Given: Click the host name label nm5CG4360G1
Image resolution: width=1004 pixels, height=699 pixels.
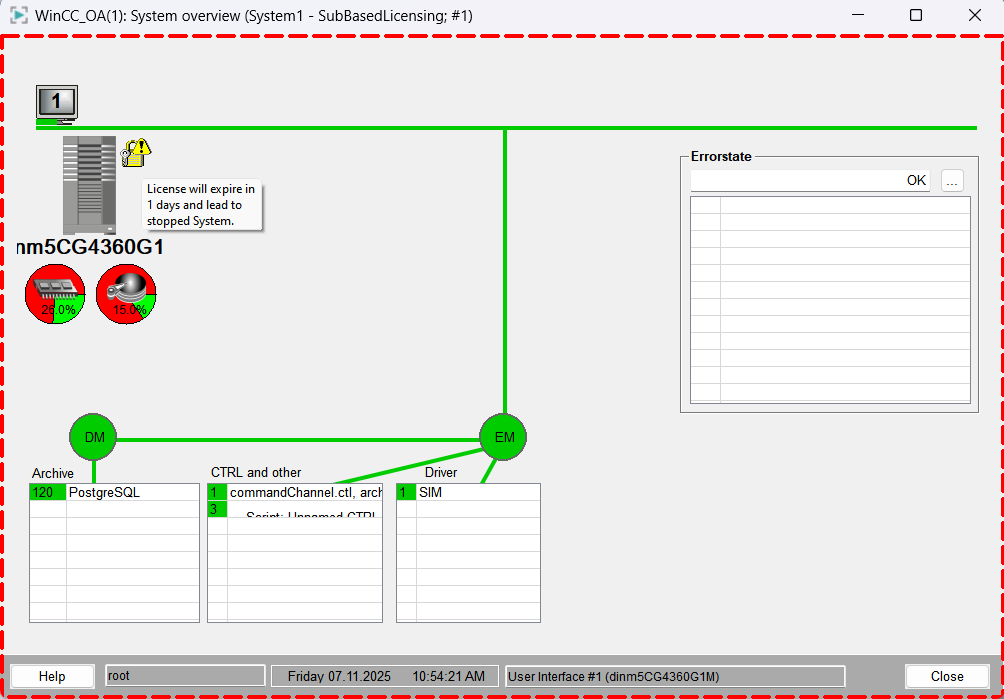Looking at the screenshot, I should click(x=90, y=247).
